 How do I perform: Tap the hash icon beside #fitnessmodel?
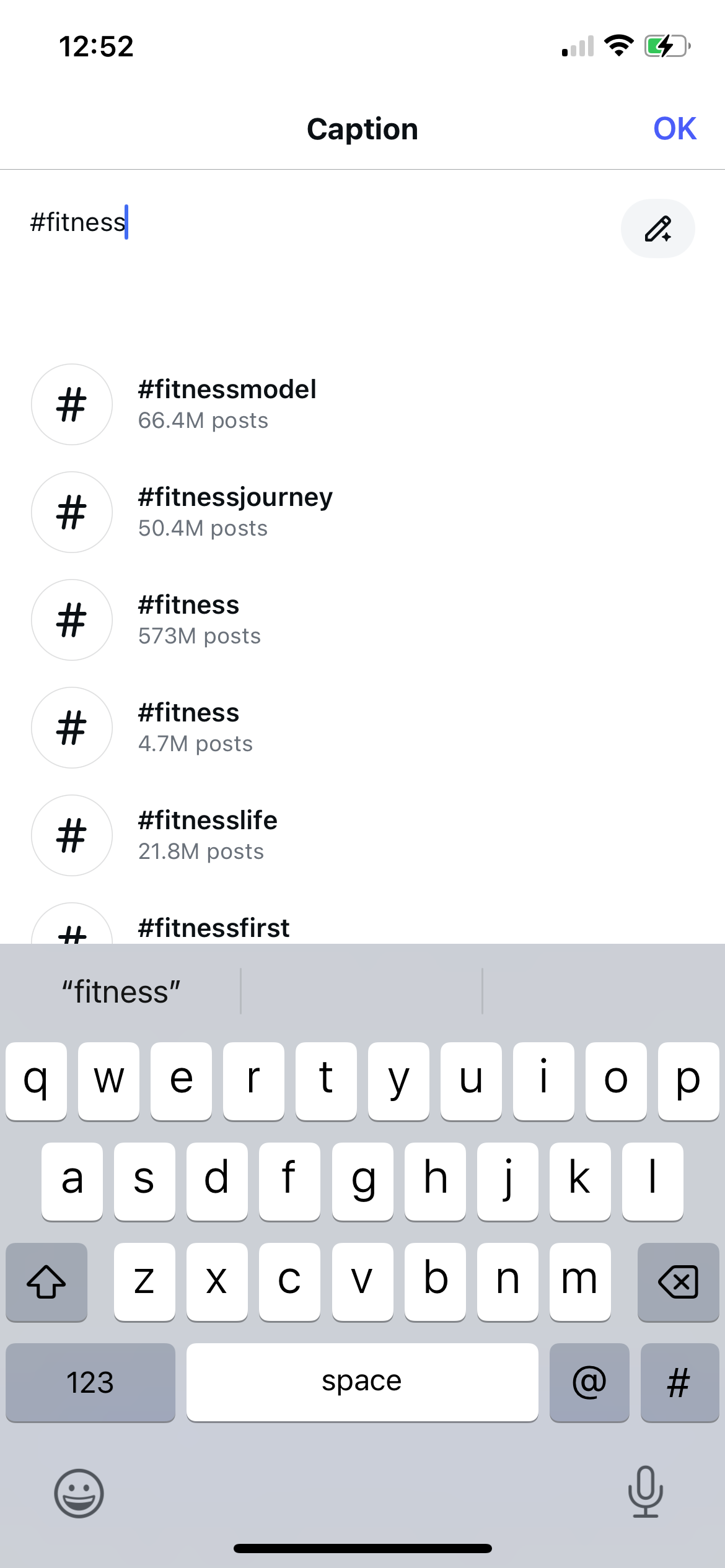pos(72,404)
